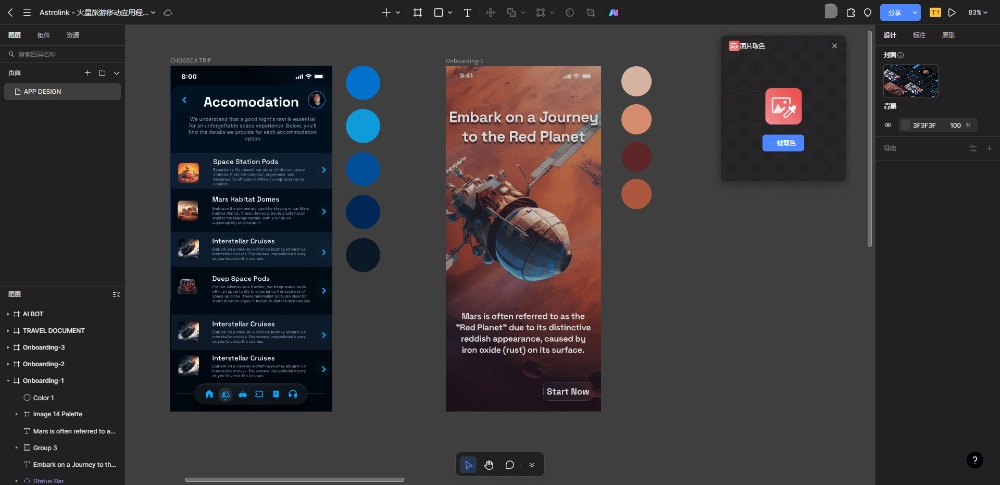Click the back arrow at top left
The height and width of the screenshot is (485, 1000).
(10, 13)
